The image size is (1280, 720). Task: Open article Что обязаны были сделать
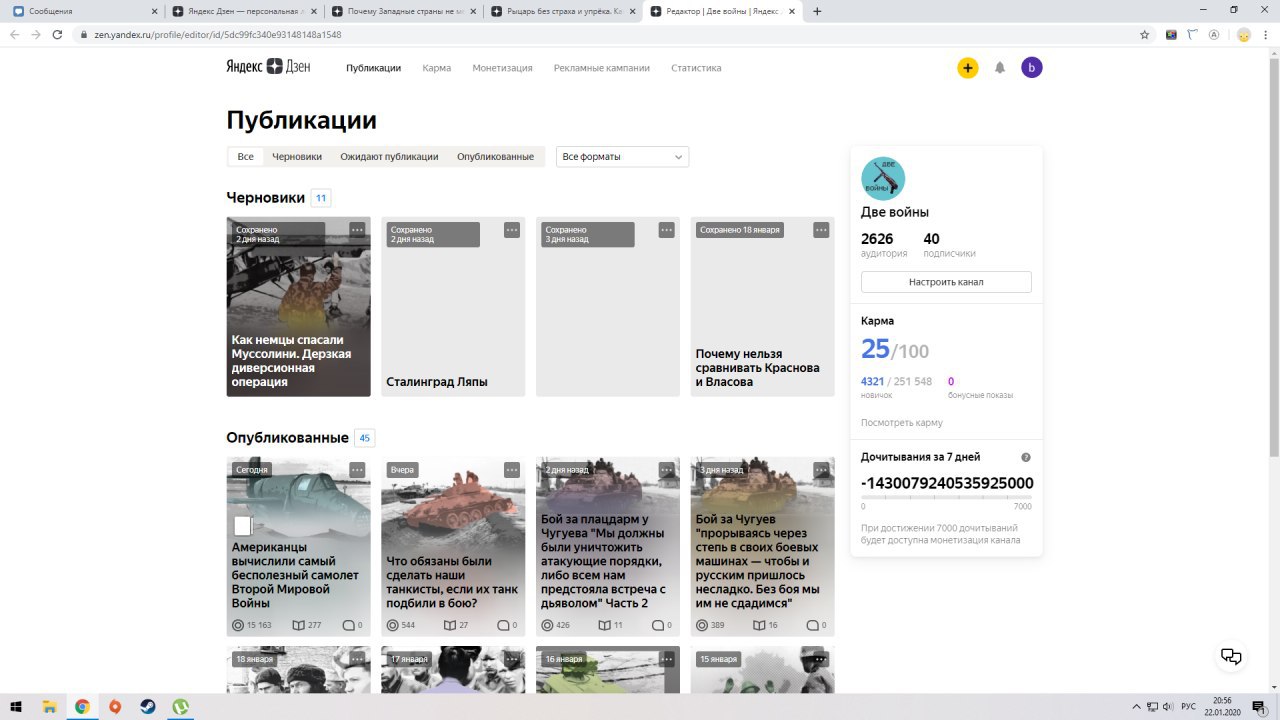click(x=453, y=547)
